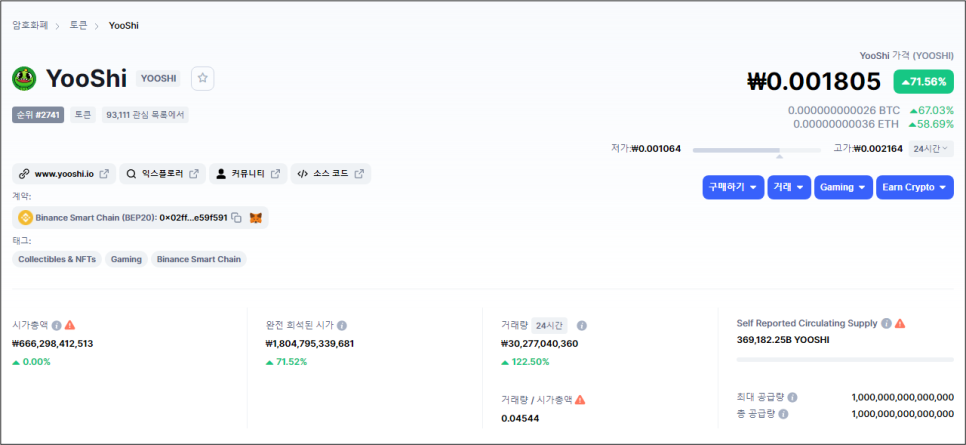966x445 pixels.
Task: Go to 토큰 breadcrumb
Action: (x=79, y=24)
